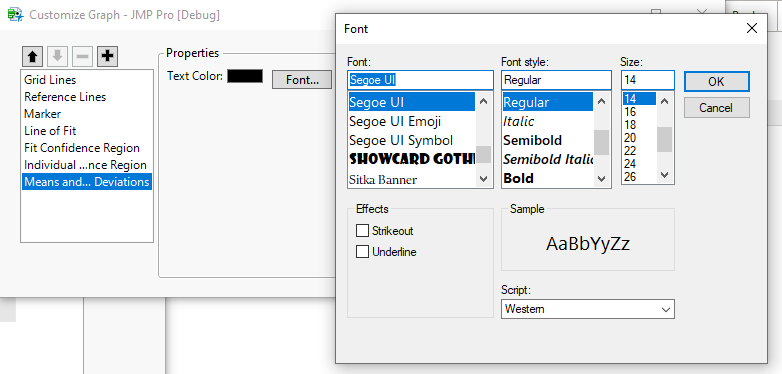Open the Font... button in Properties

coord(302,80)
